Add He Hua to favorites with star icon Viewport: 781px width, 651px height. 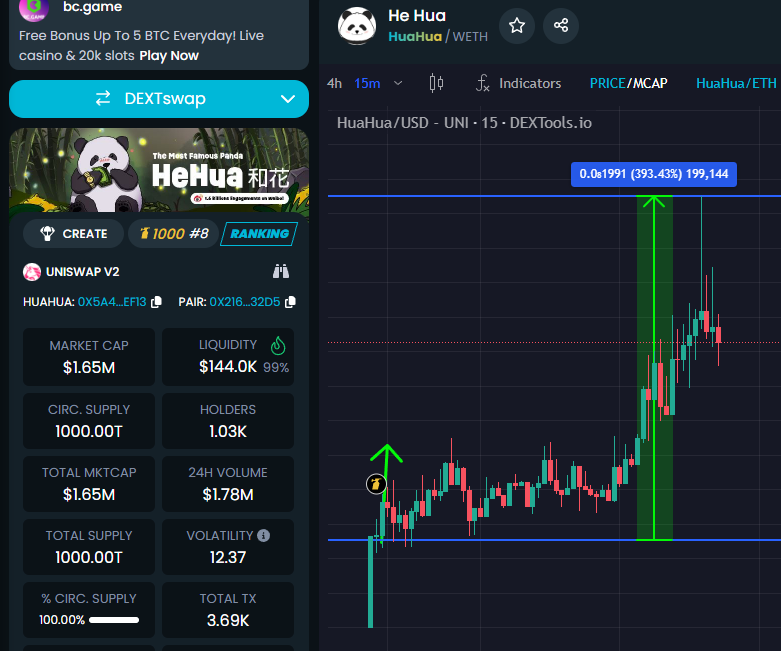pyautogui.click(x=517, y=25)
